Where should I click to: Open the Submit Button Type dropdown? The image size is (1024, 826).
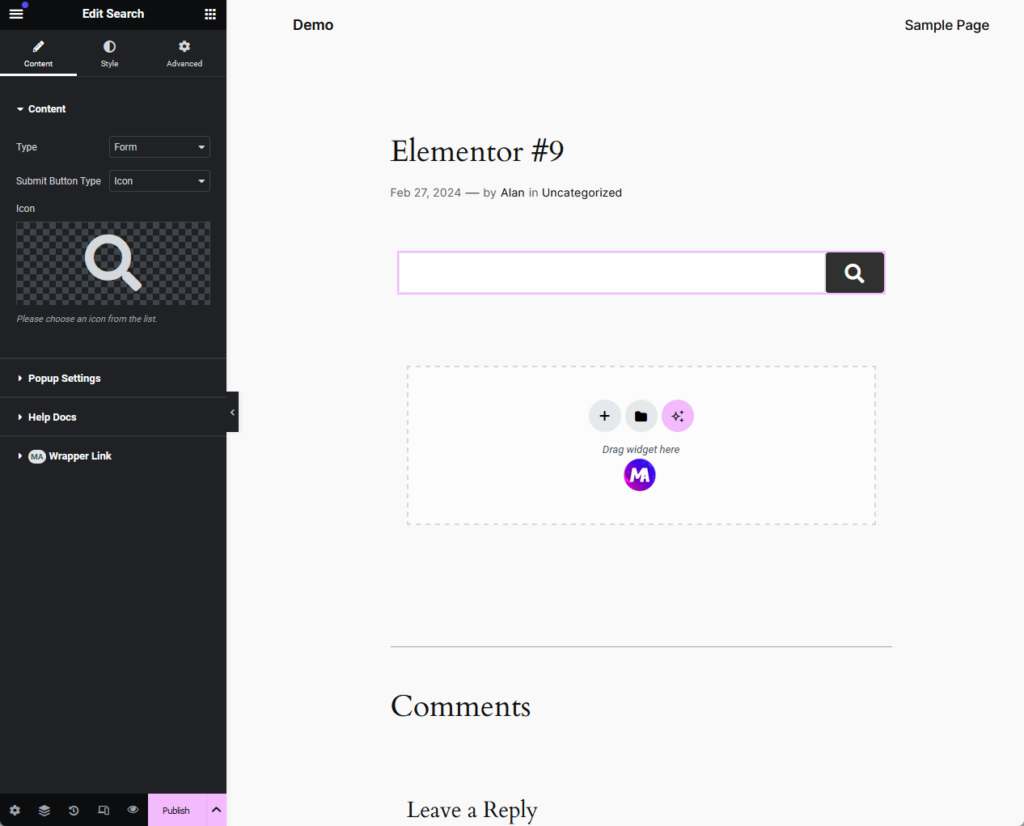tap(159, 181)
